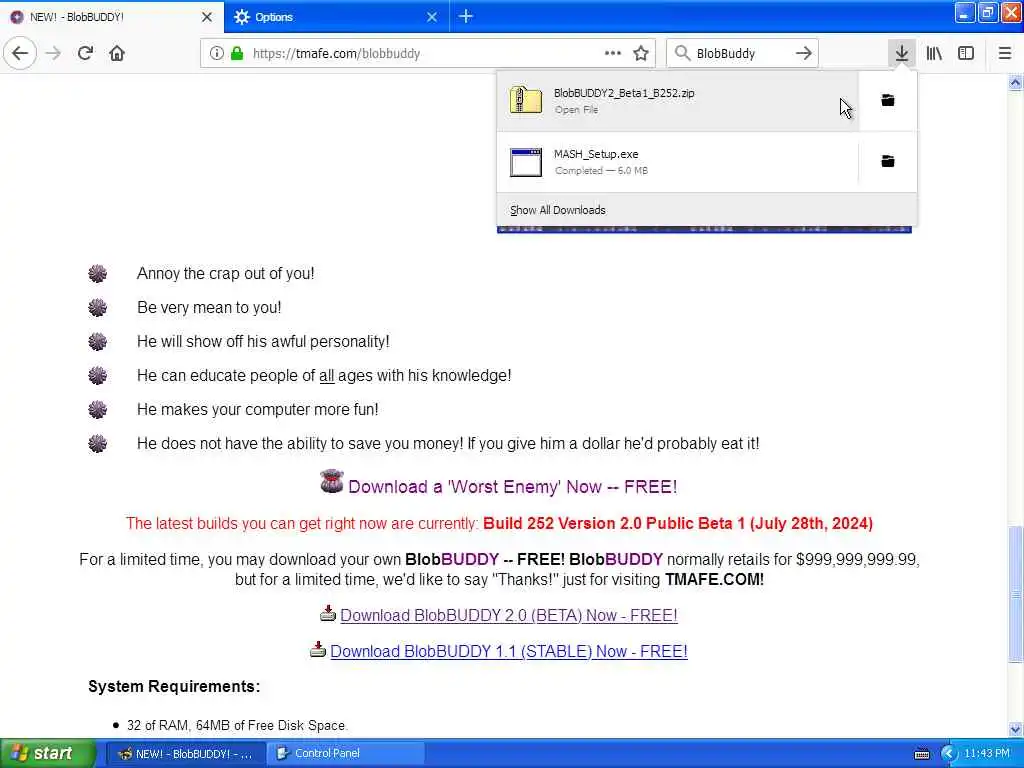This screenshot has width=1024, height=768.
Task: Open Control Panel from taskbar
Action: (346, 754)
